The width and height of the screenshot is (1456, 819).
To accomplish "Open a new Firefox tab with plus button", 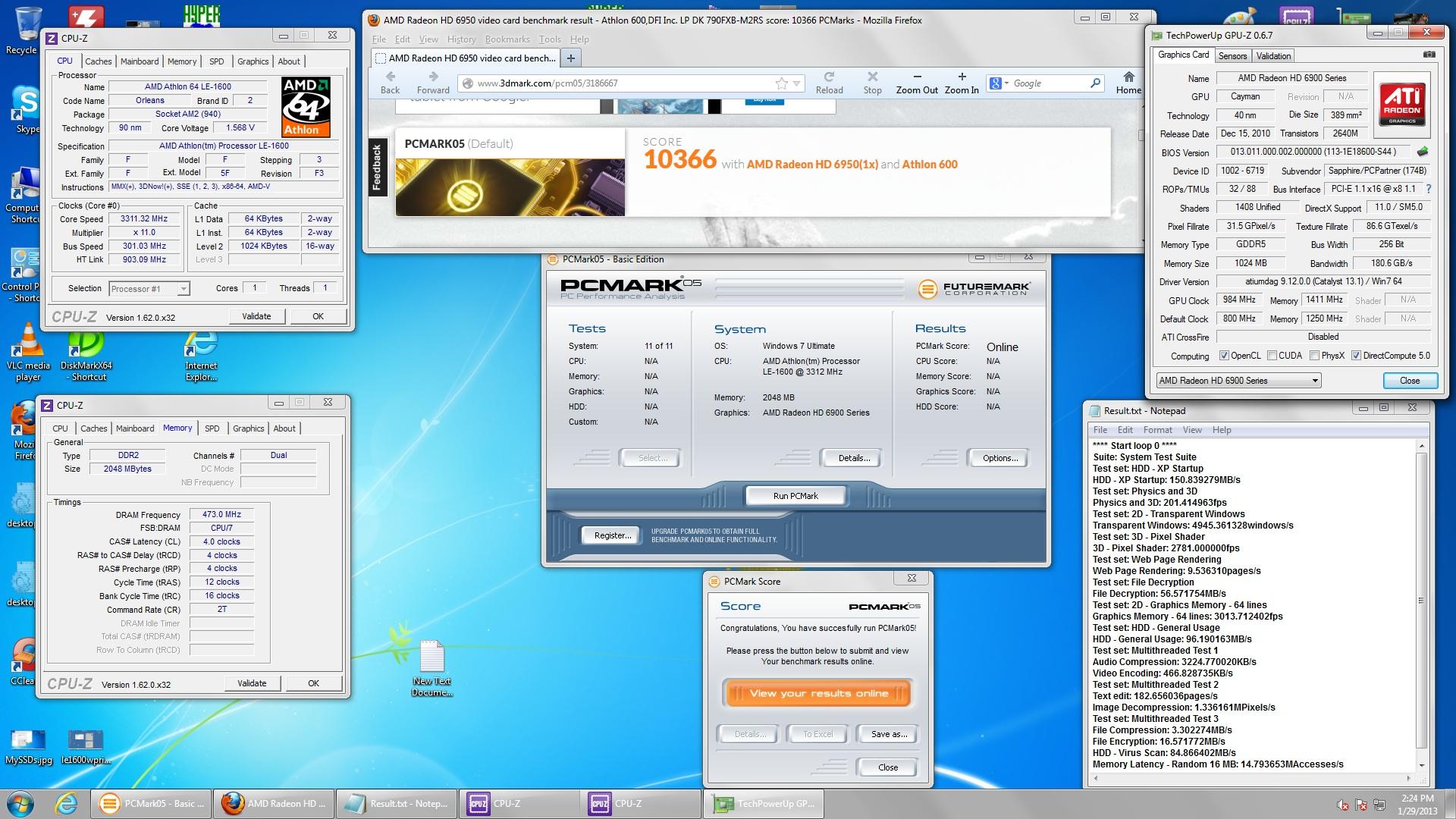I will pos(571,58).
